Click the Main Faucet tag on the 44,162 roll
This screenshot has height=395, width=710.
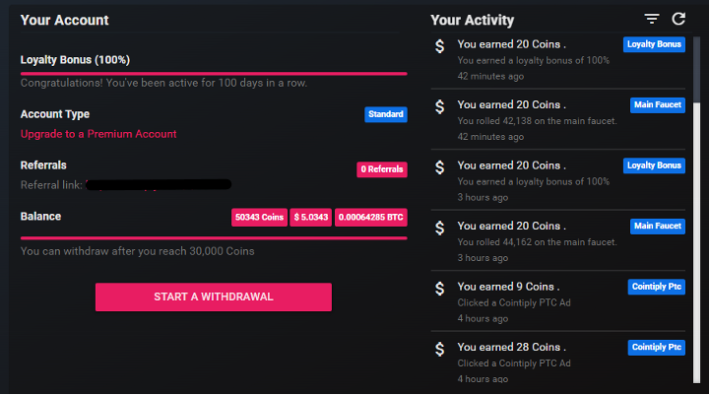[657, 226]
